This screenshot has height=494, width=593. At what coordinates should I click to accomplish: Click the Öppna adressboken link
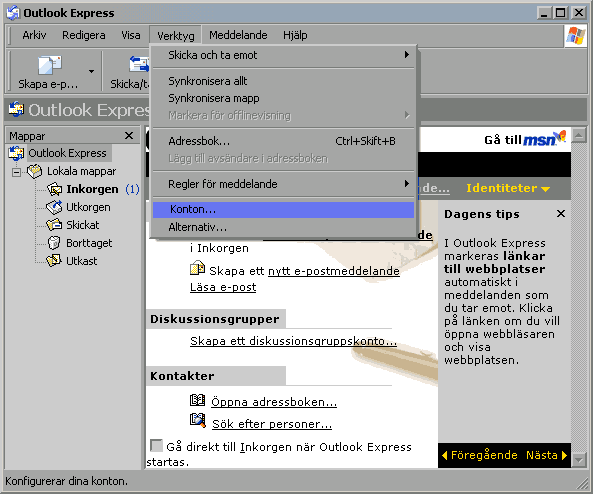[274, 402]
